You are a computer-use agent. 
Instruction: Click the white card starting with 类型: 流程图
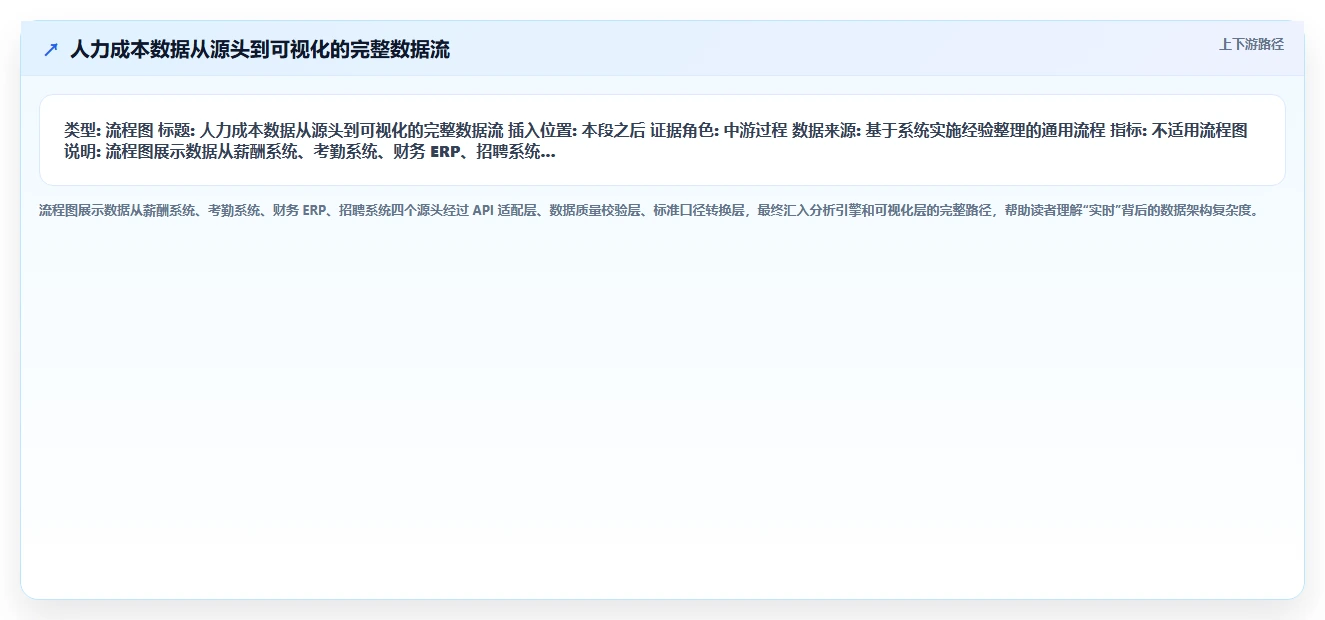pos(662,140)
